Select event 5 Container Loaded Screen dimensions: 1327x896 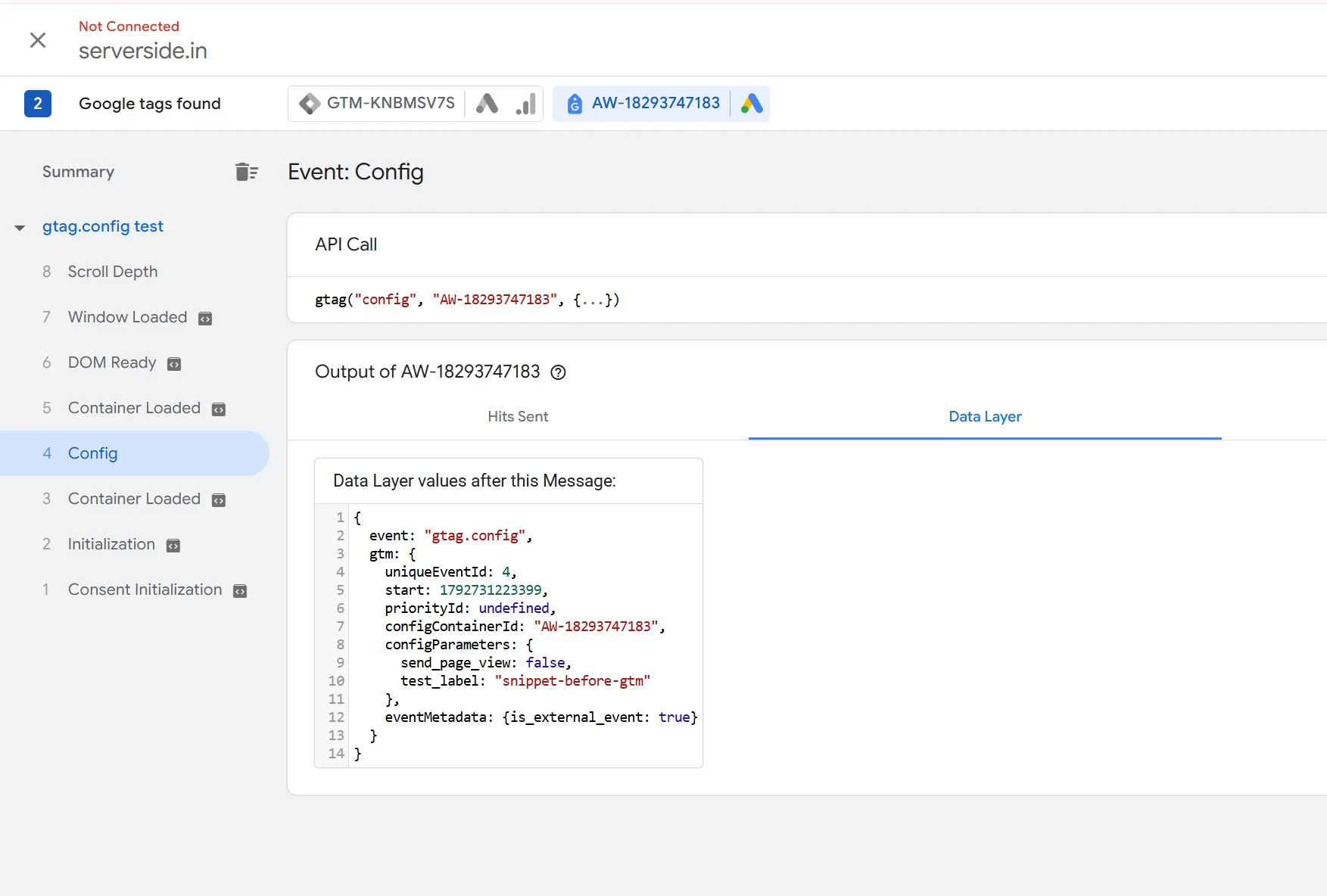(x=135, y=408)
